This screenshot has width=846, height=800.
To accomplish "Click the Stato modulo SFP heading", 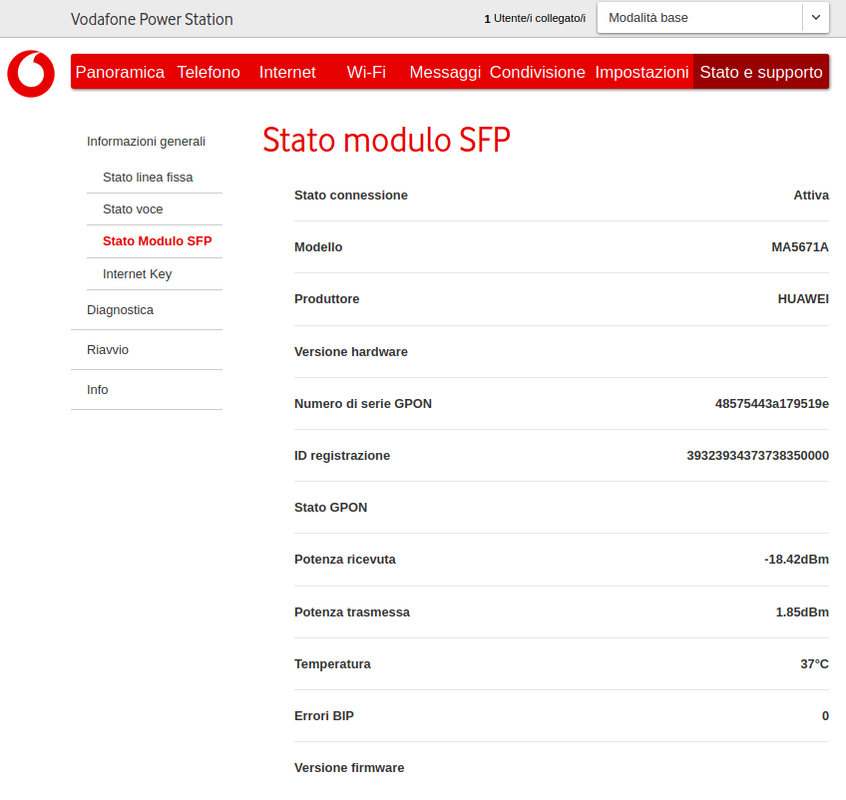I will [386, 140].
